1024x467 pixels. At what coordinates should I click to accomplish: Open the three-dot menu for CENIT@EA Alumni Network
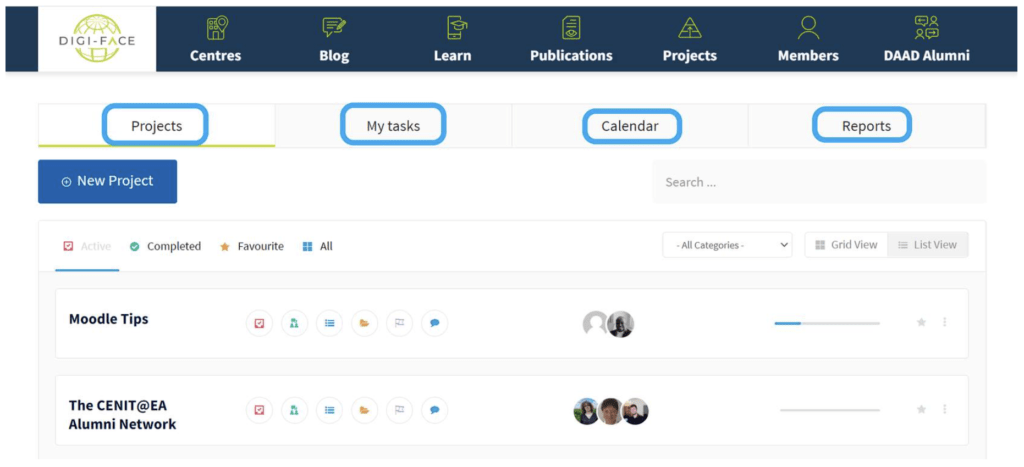[x=945, y=410]
